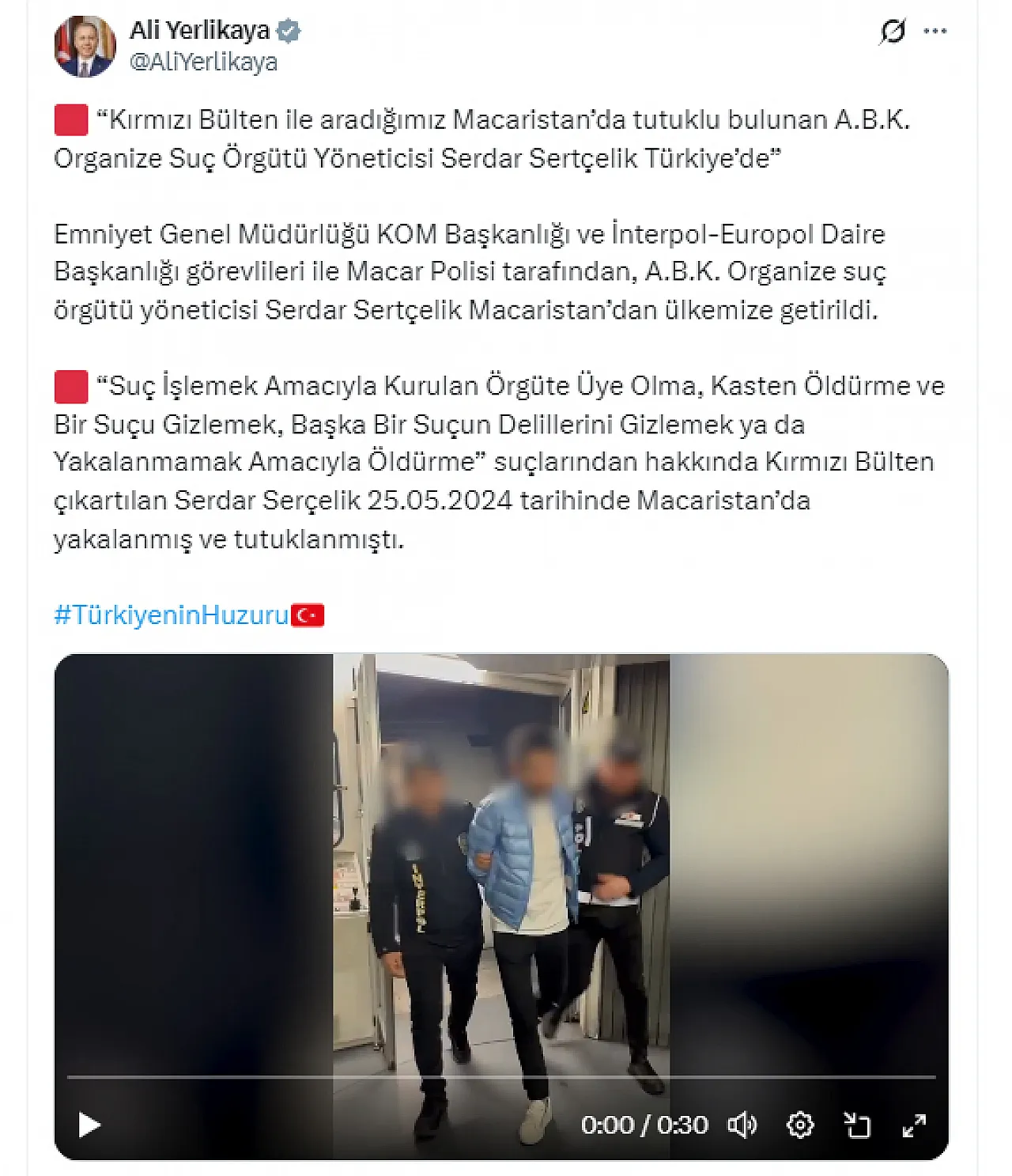Click the red square emoji before “Kırmızı Bülten”
1012x1176 pixels.
point(70,120)
